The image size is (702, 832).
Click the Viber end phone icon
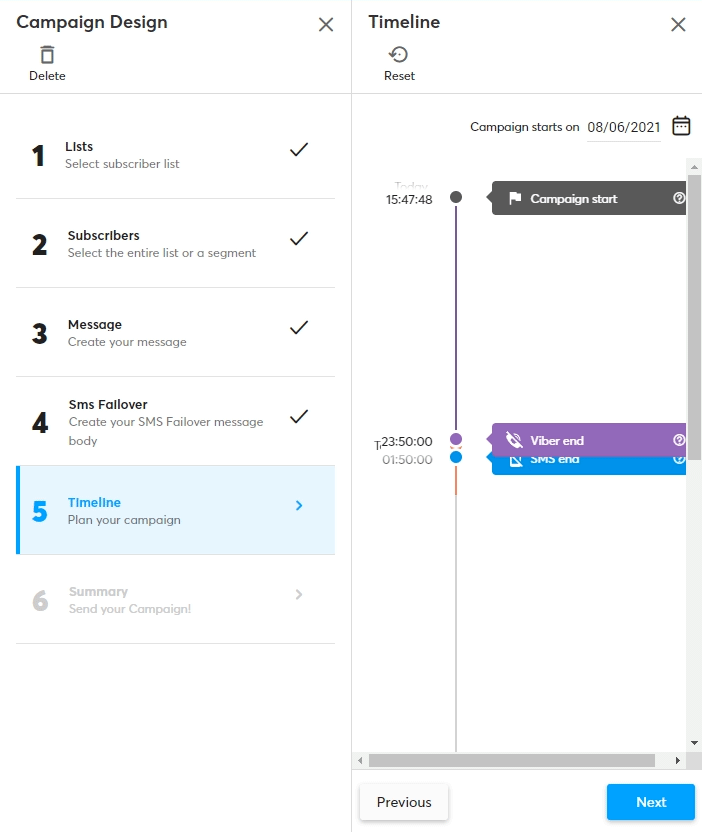coord(515,440)
